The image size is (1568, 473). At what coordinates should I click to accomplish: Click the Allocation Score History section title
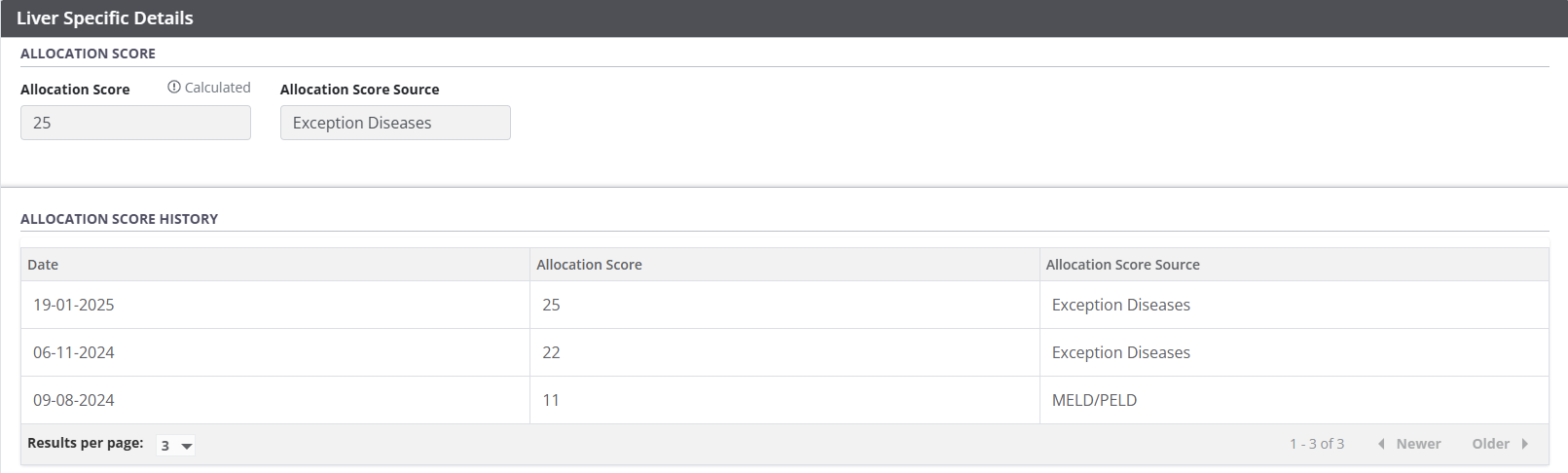pos(119,219)
